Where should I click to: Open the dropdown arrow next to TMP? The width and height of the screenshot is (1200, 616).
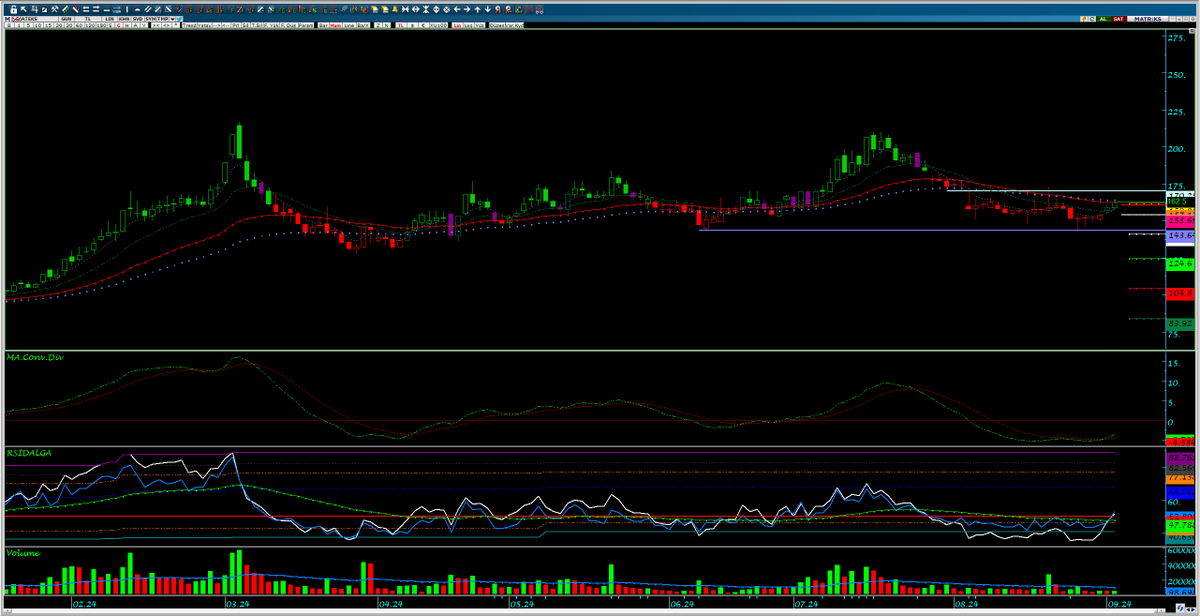coord(173,19)
